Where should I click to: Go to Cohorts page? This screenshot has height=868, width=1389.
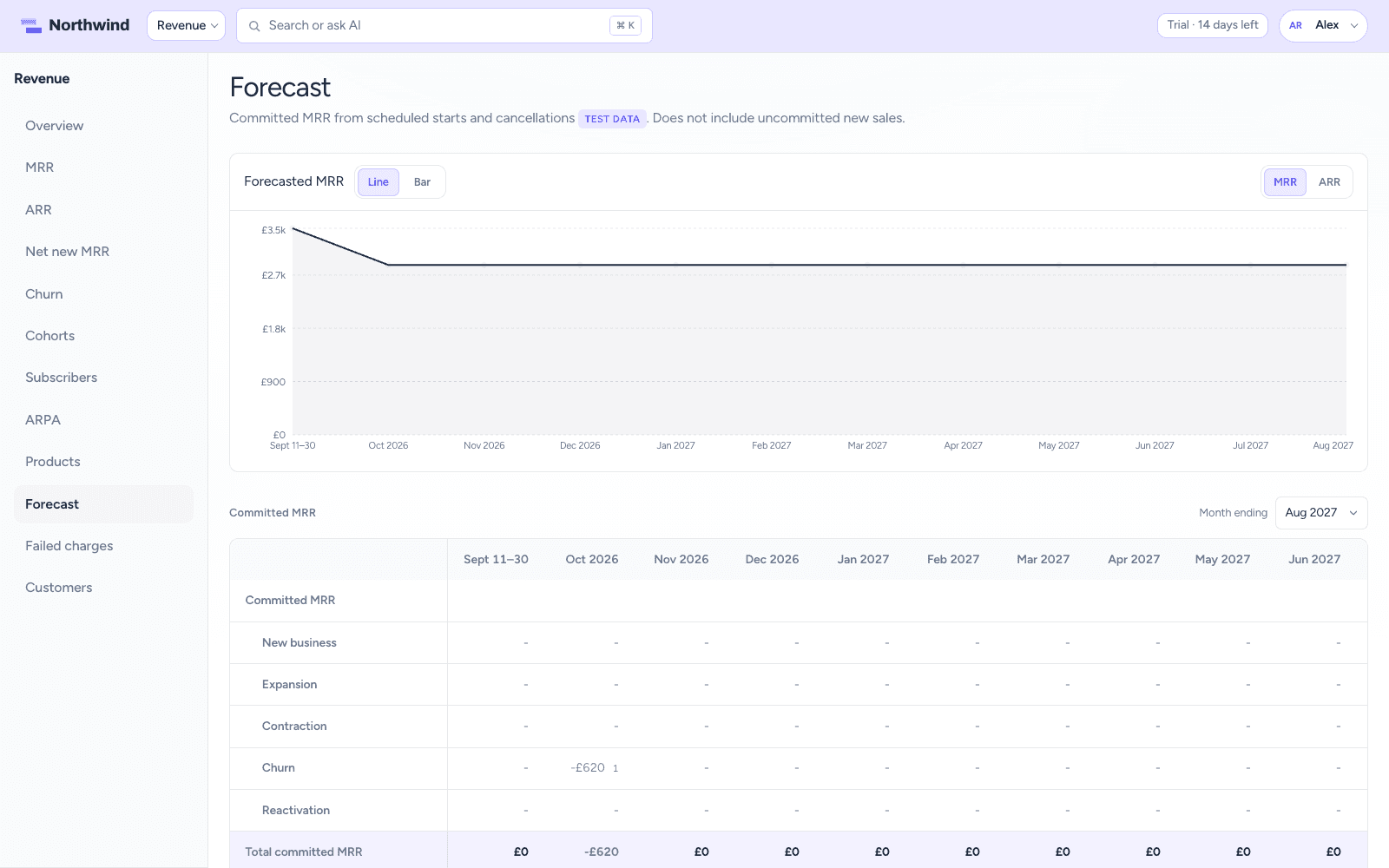[x=103, y=336]
